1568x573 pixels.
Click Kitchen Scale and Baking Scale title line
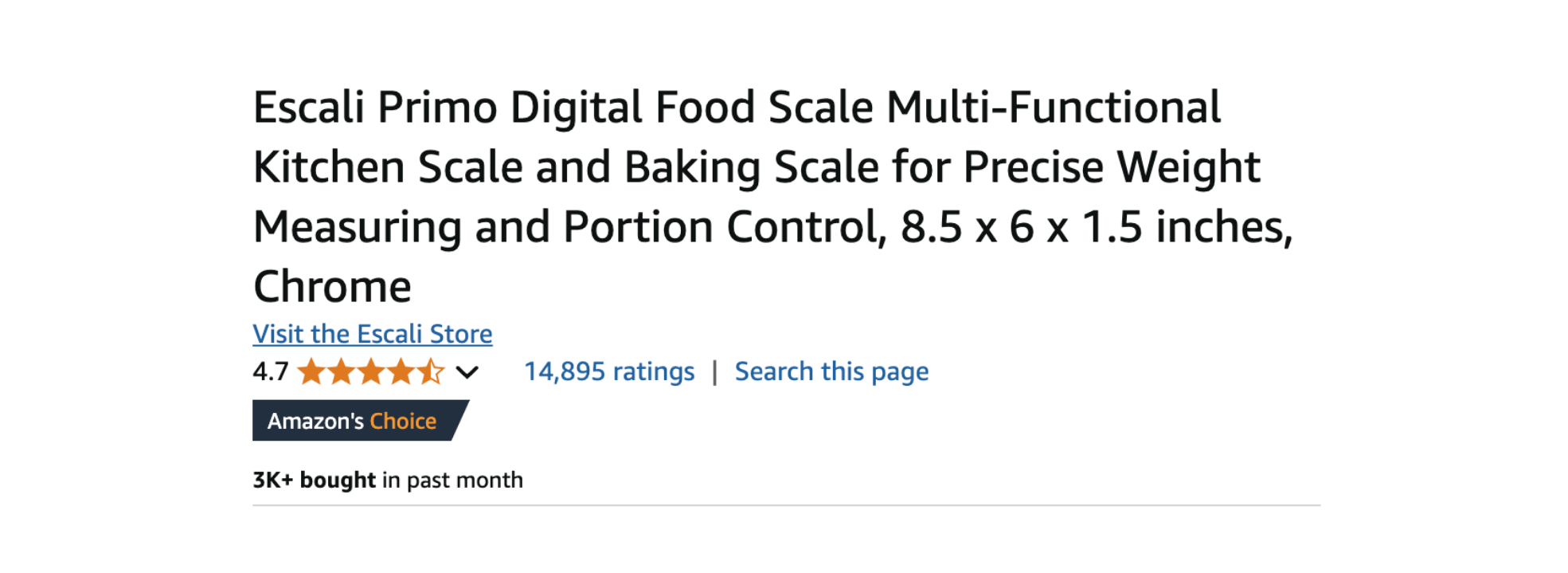pyautogui.click(x=757, y=167)
